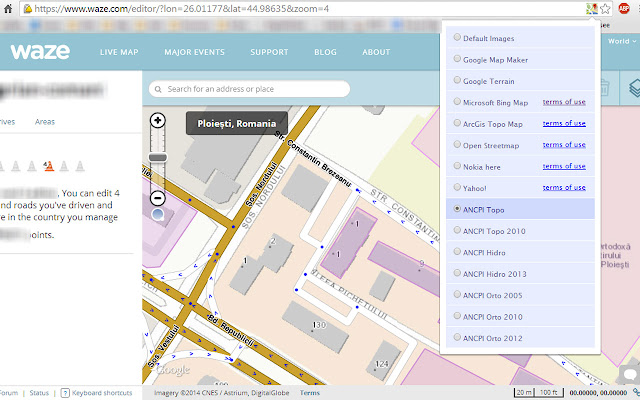Open Nokia here terms of use link
The width and height of the screenshot is (640, 400).
[564, 166]
